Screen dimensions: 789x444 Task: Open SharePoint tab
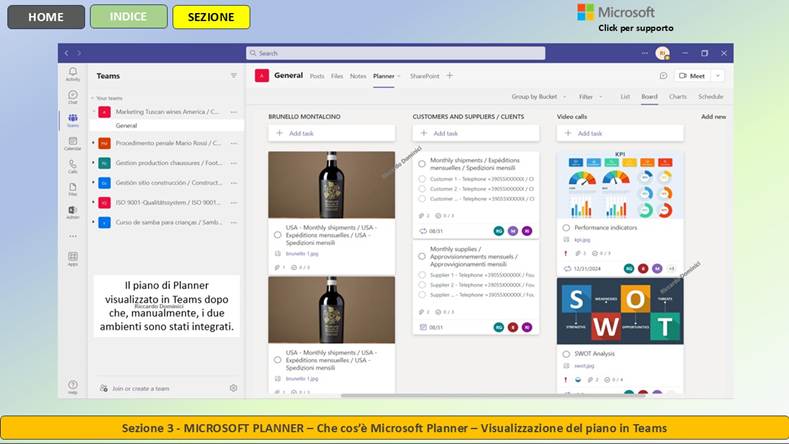(x=424, y=76)
